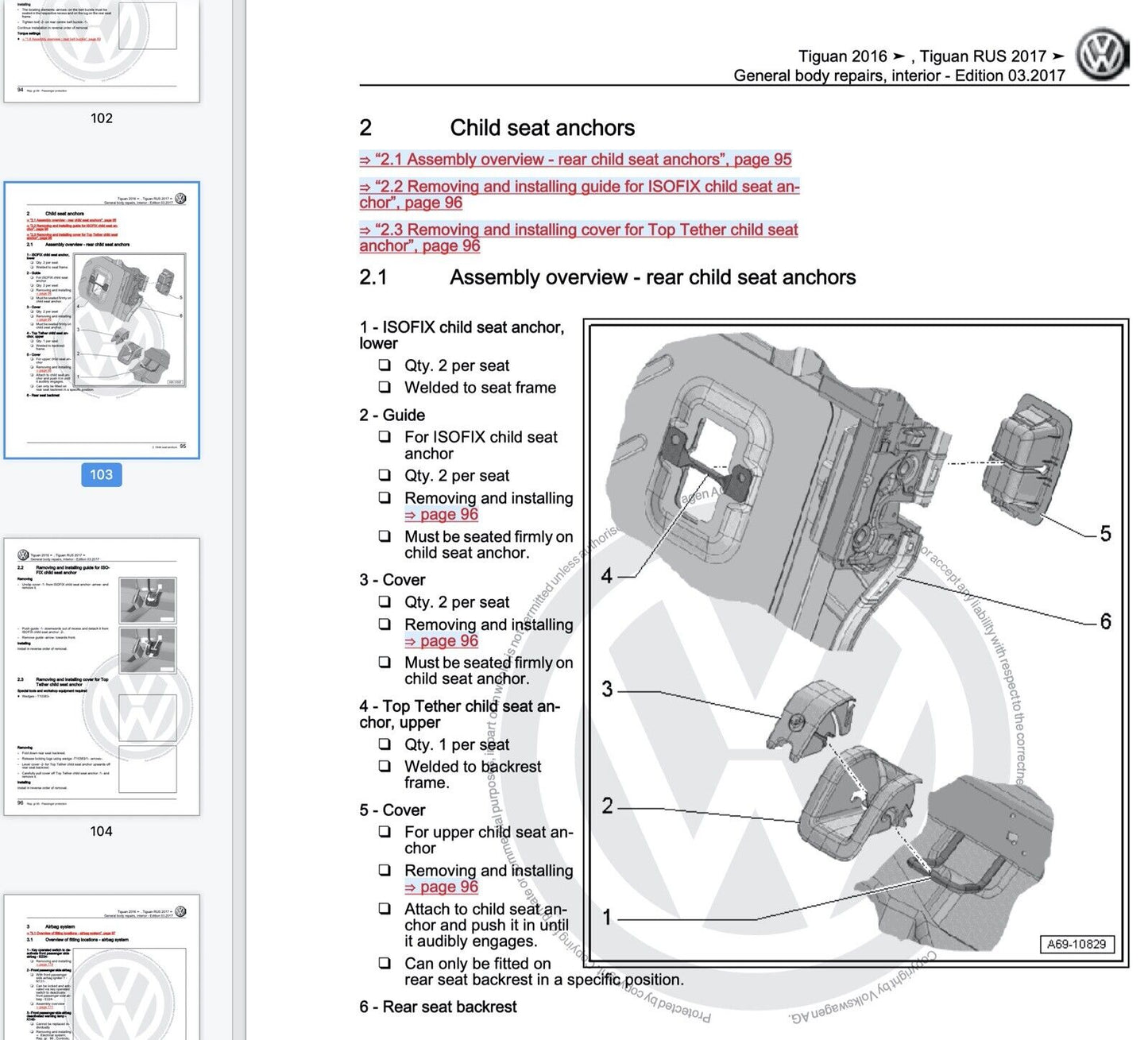Image resolution: width=1148 pixels, height=1040 pixels.
Task: Check the box beside "Welded to backrest frame"
Action: coord(385,767)
